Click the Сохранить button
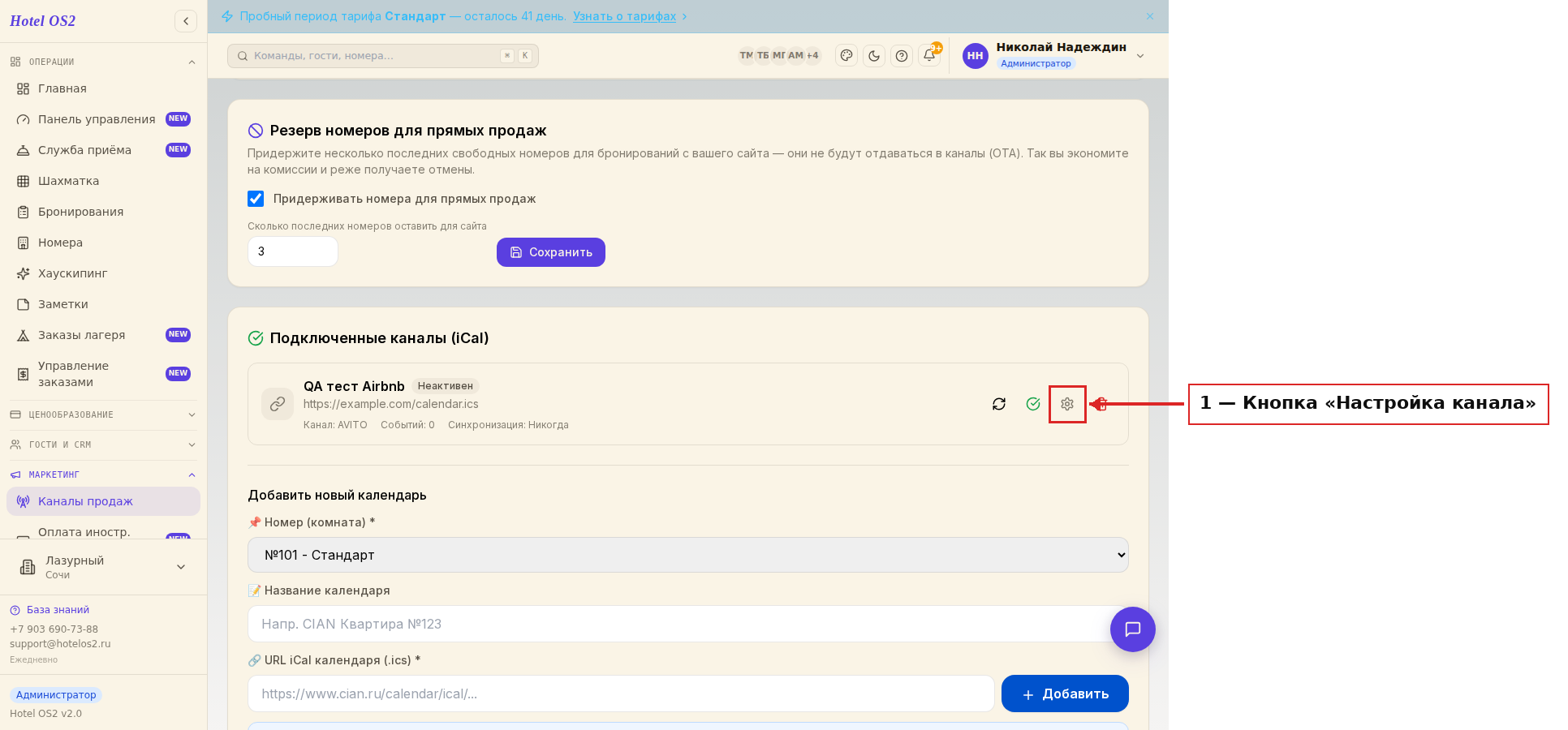The width and height of the screenshot is (1568, 730). point(551,252)
